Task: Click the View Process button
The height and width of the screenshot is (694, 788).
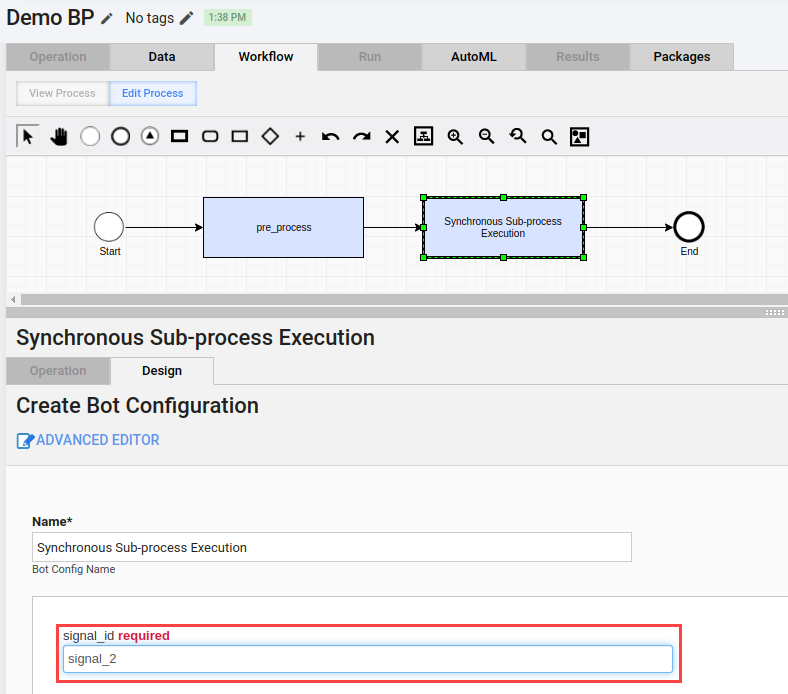Action: [x=62, y=93]
